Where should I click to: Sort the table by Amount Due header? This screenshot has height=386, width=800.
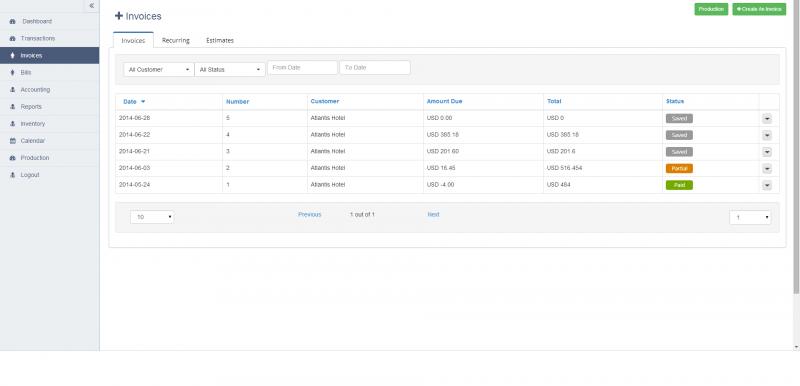click(444, 101)
